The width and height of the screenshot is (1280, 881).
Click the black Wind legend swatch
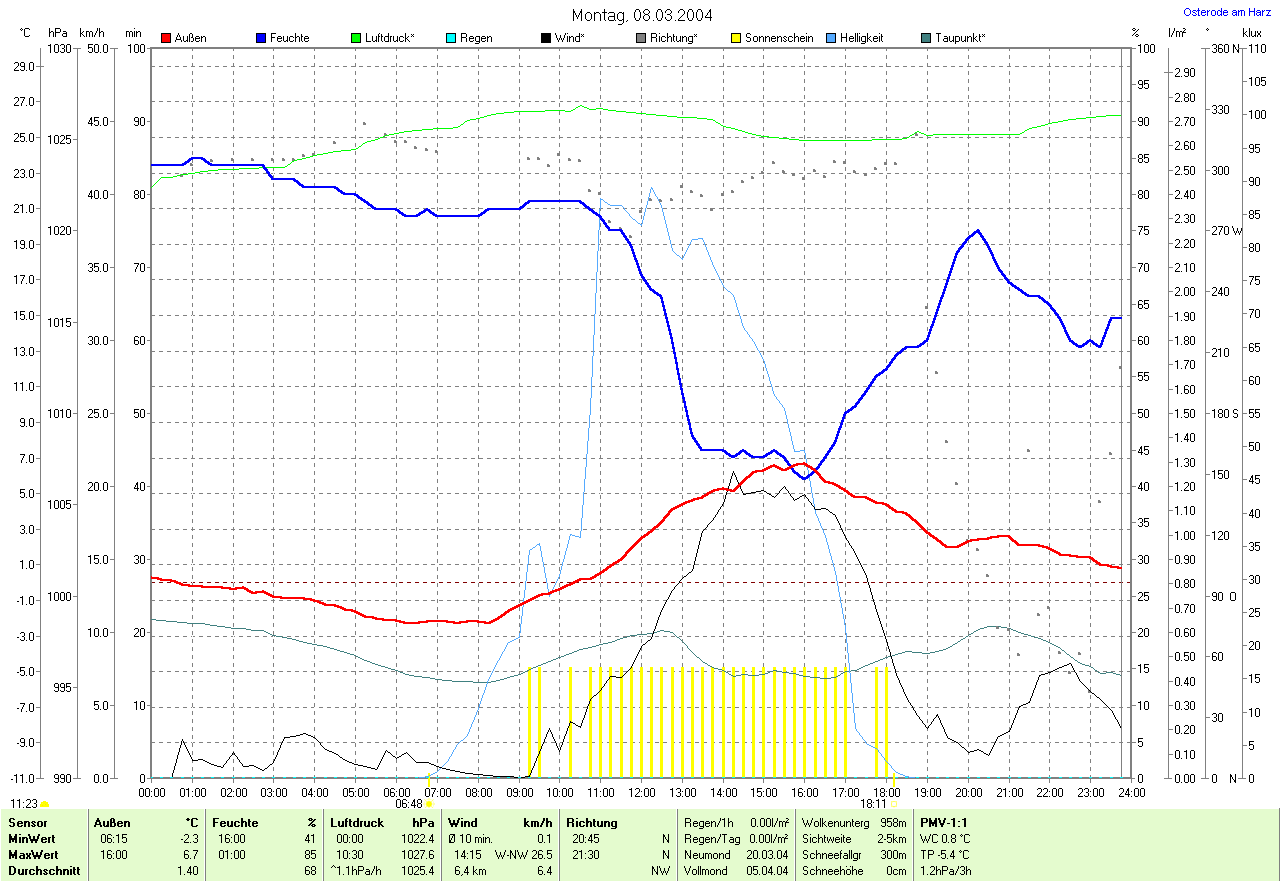[546, 38]
